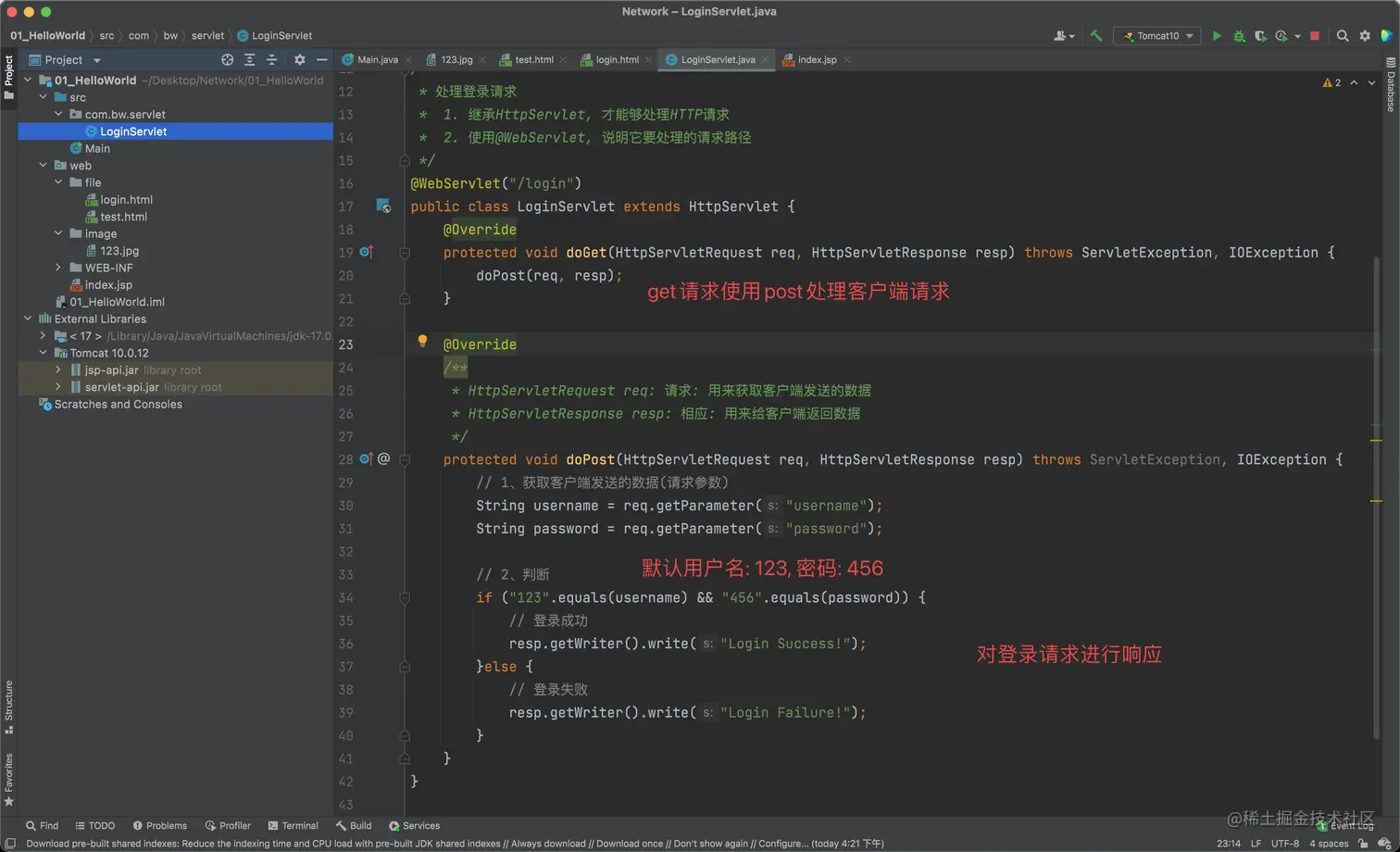1400x852 pixels.
Task: Collapse the com.bw.servlet package
Action: [x=58, y=114]
